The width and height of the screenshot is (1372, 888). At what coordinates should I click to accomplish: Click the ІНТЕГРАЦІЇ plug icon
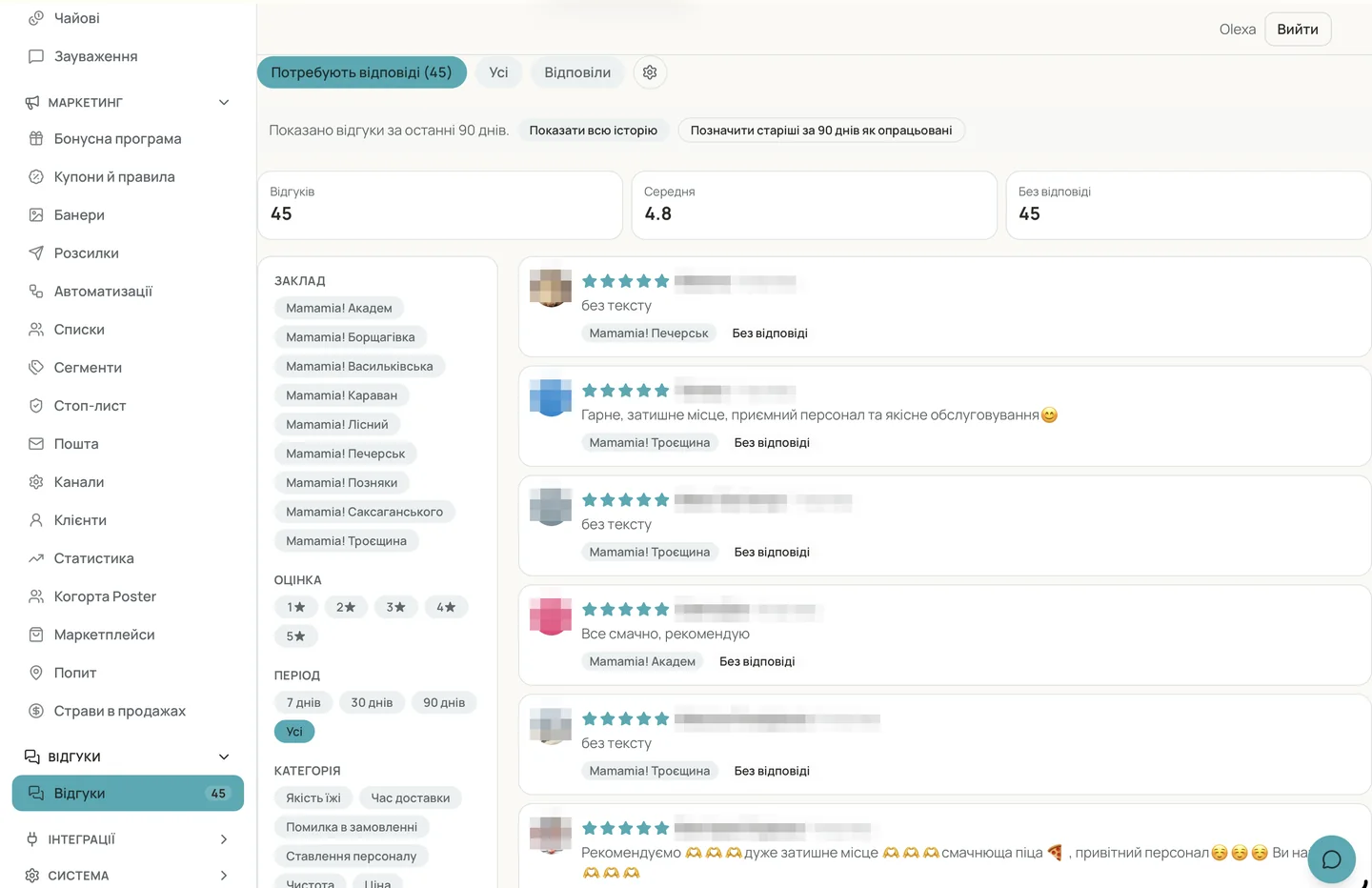(32, 838)
